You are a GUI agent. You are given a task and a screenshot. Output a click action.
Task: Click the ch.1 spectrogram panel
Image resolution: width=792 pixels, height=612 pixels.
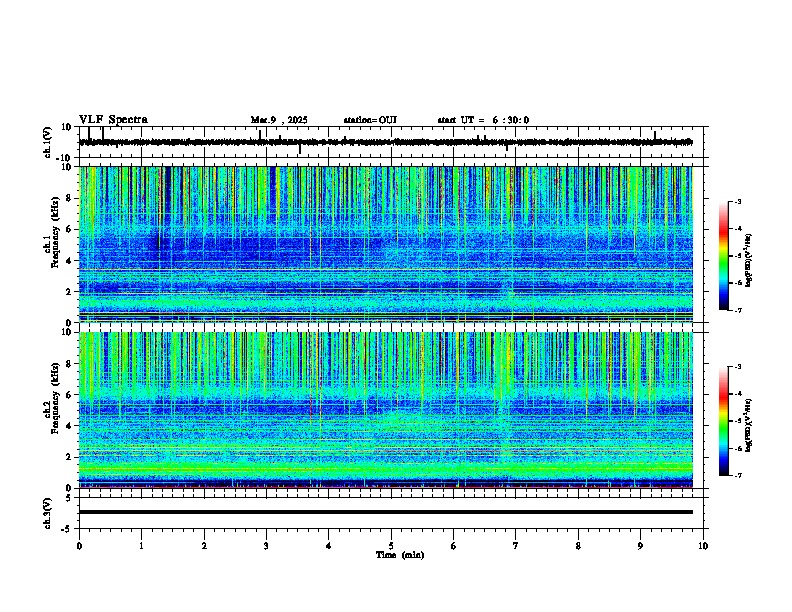(x=386, y=244)
